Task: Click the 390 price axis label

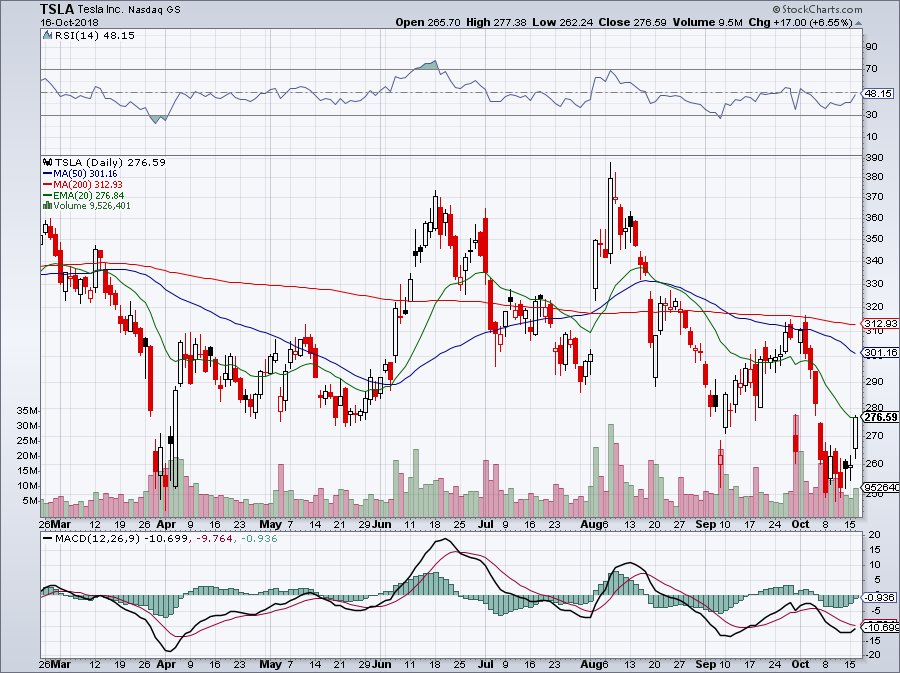Action: coord(875,157)
